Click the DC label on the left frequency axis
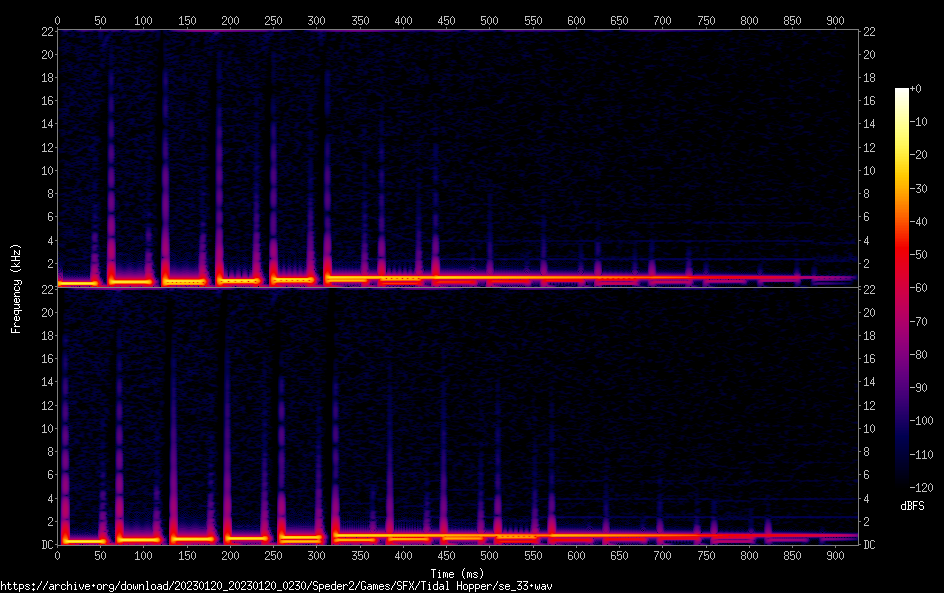Image resolution: width=944 pixels, height=593 pixels. click(x=45, y=544)
